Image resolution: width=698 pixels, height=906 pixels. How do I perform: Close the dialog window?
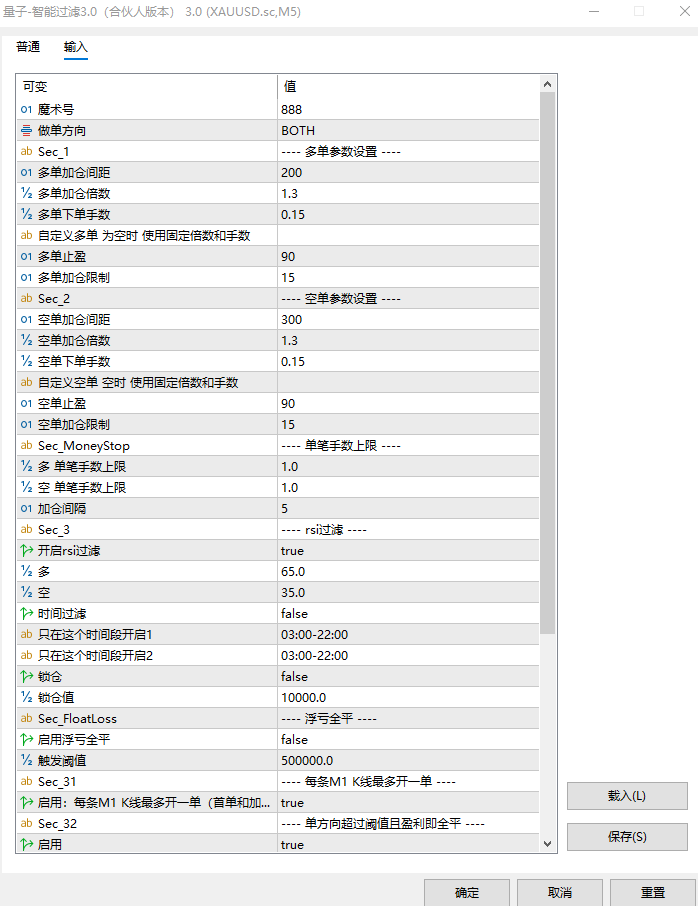pyautogui.click(x=685, y=11)
